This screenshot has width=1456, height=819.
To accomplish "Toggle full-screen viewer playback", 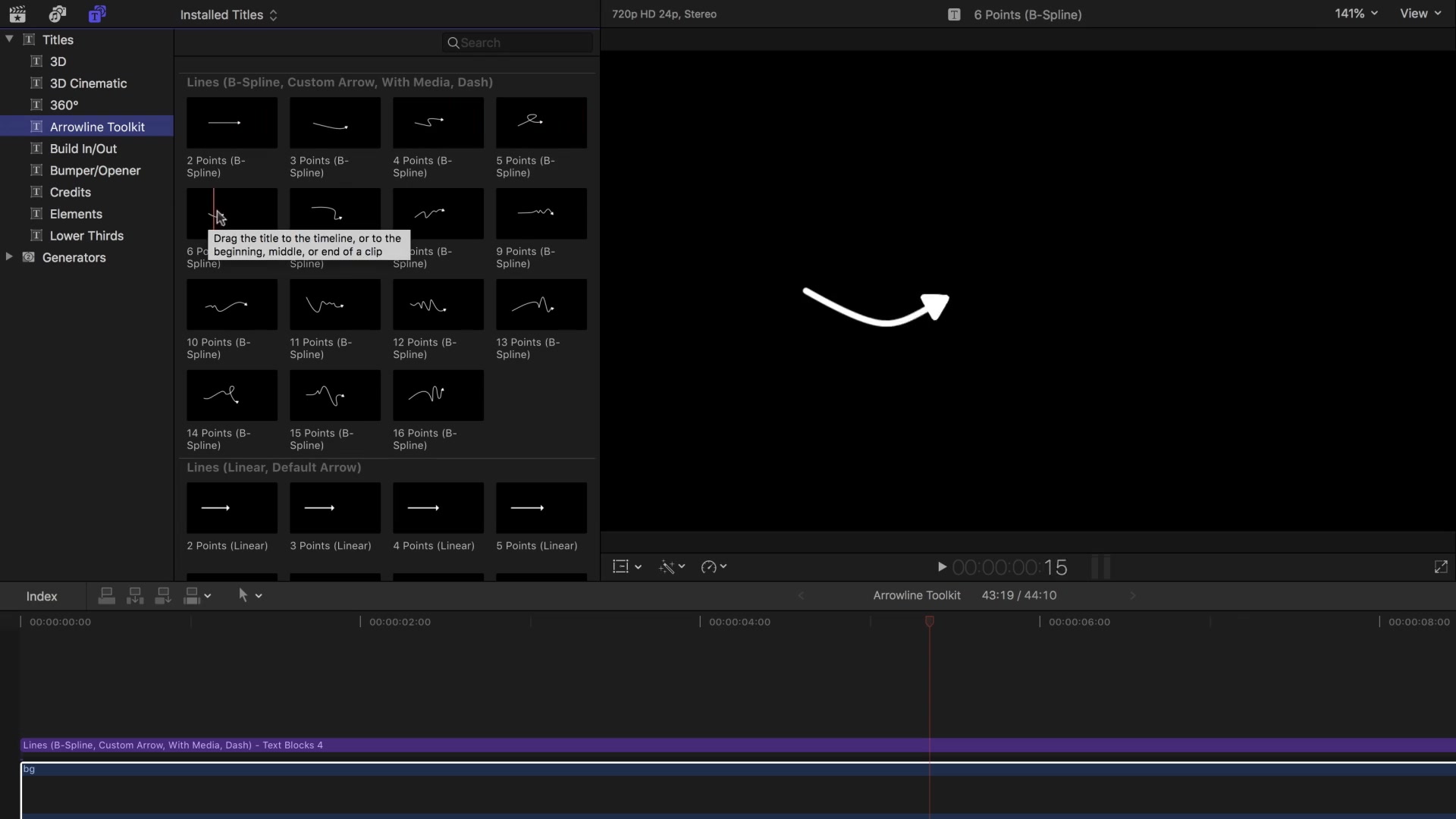I will 1441,566.
